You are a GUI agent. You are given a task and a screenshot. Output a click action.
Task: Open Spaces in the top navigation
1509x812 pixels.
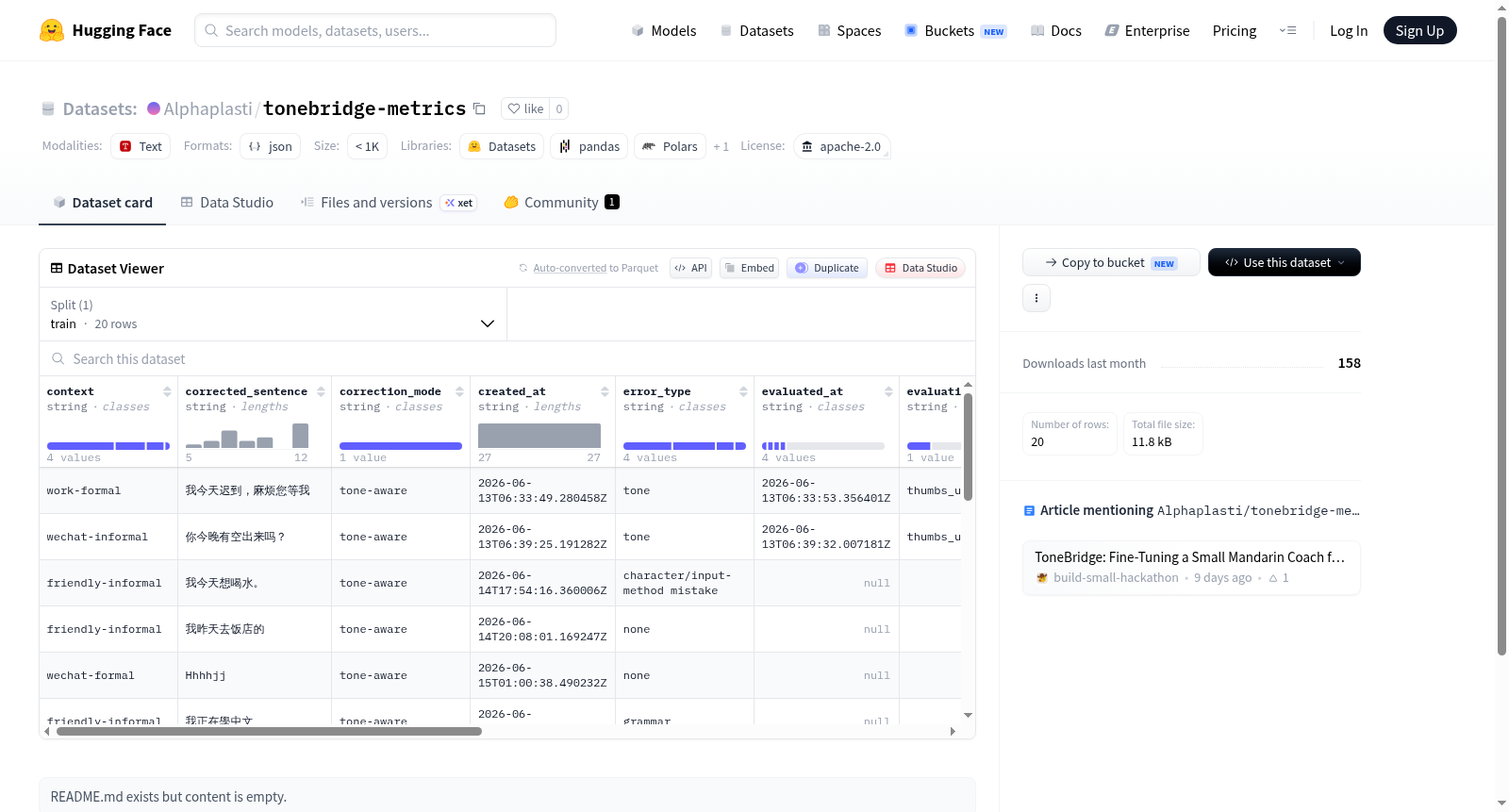pos(850,30)
